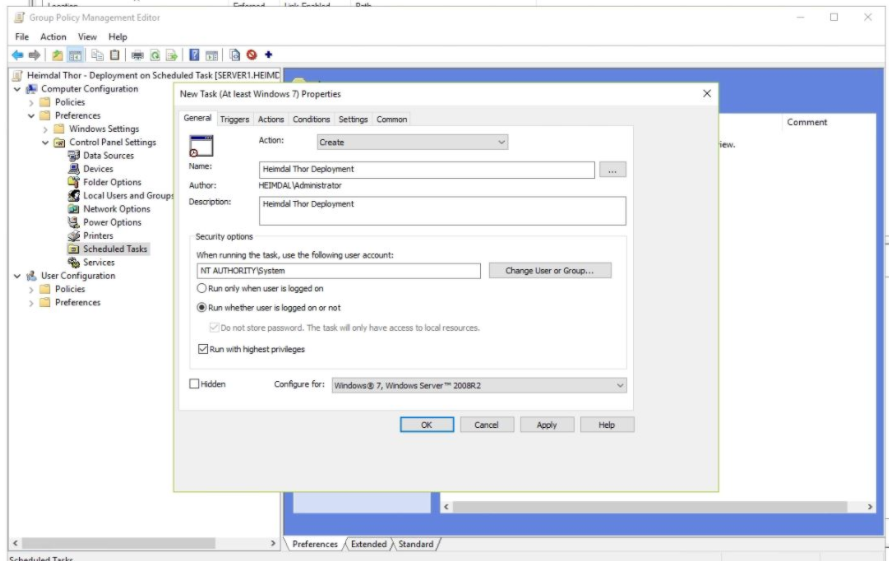Image resolution: width=889 pixels, height=561 pixels.
Task: Open the View menu
Action: (x=87, y=36)
